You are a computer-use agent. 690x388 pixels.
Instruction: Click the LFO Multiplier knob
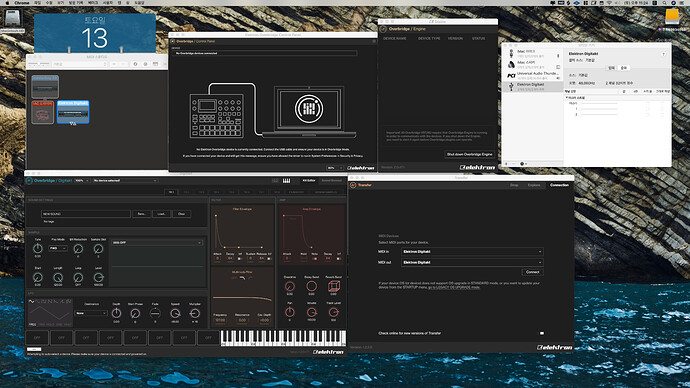pos(195,313)
